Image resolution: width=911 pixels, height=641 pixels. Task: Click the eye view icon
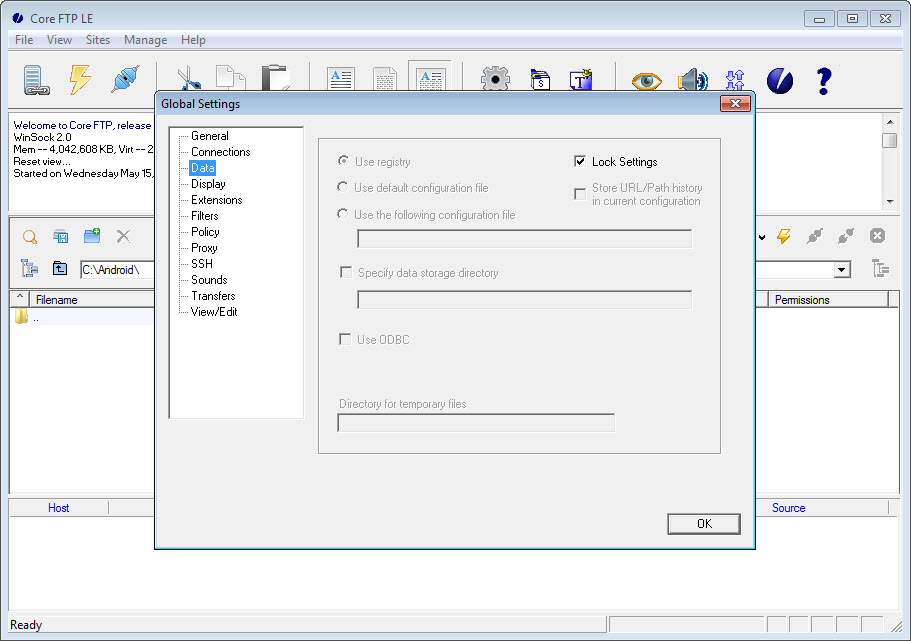pos(646,81)
